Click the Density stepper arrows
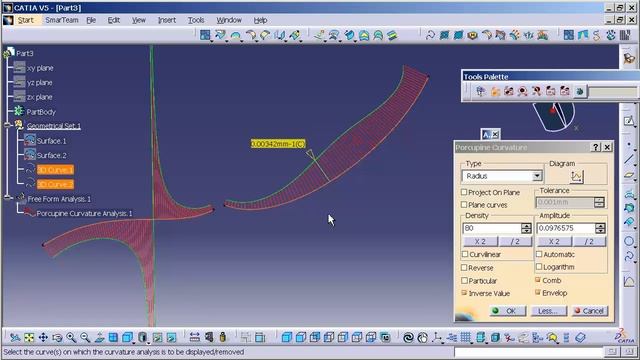 (526, 228)
